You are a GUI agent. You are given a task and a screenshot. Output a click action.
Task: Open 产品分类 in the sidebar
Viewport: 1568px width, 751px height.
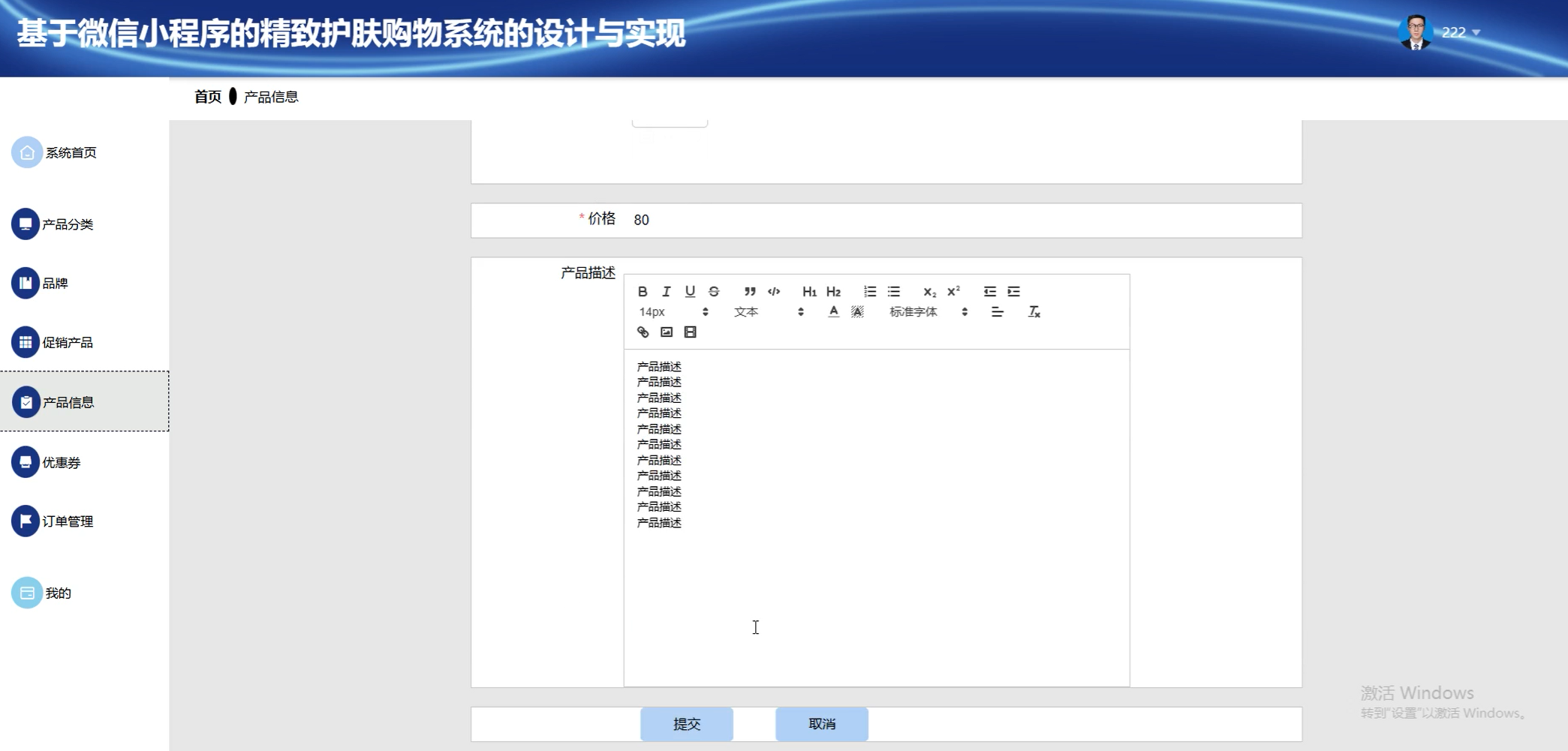(x=53, y=224)
